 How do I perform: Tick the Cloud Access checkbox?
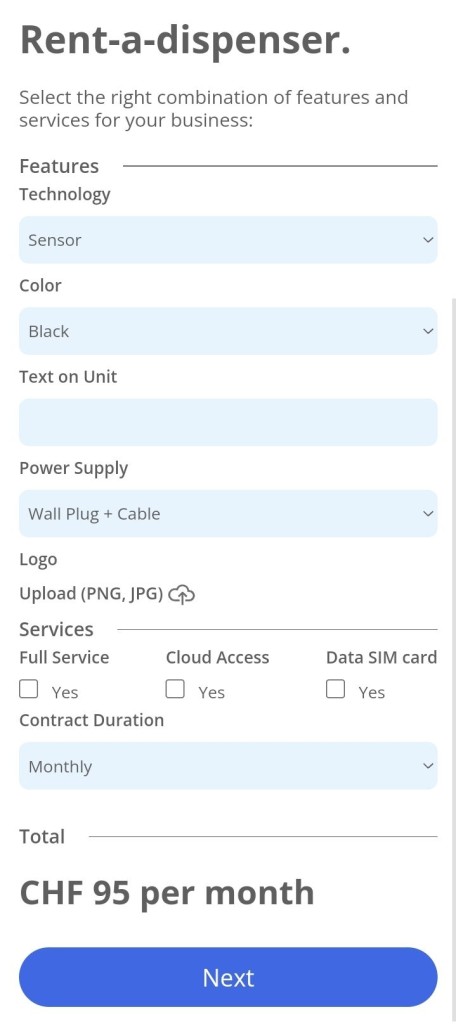click(175, 689)
